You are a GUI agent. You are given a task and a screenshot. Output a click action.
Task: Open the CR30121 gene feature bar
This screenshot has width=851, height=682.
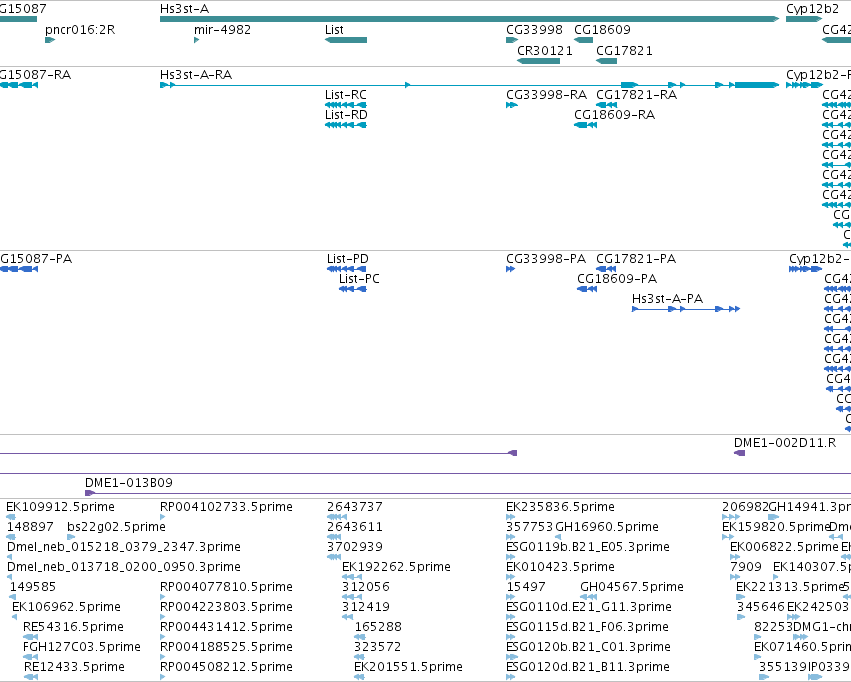click(538, 61)
